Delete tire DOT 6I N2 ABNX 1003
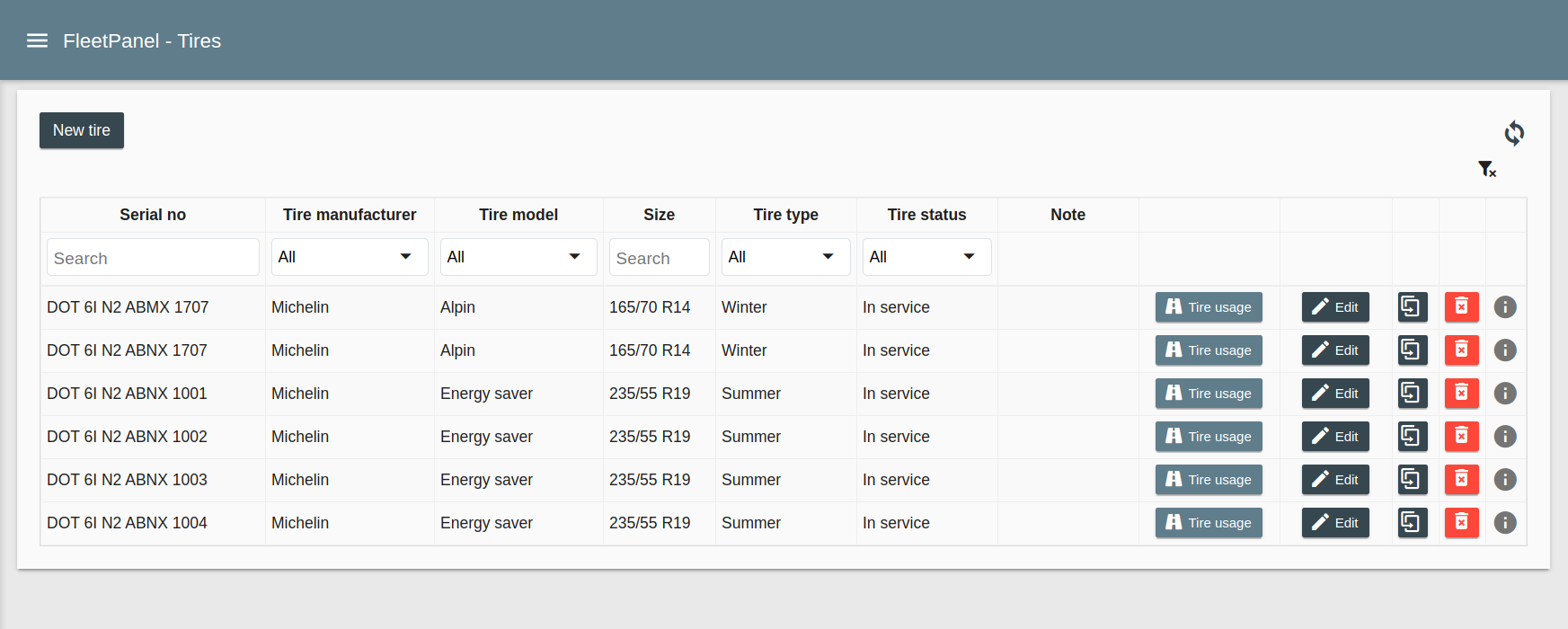1568x629 pixels. pyautogui.click(x=1461, y=480)
